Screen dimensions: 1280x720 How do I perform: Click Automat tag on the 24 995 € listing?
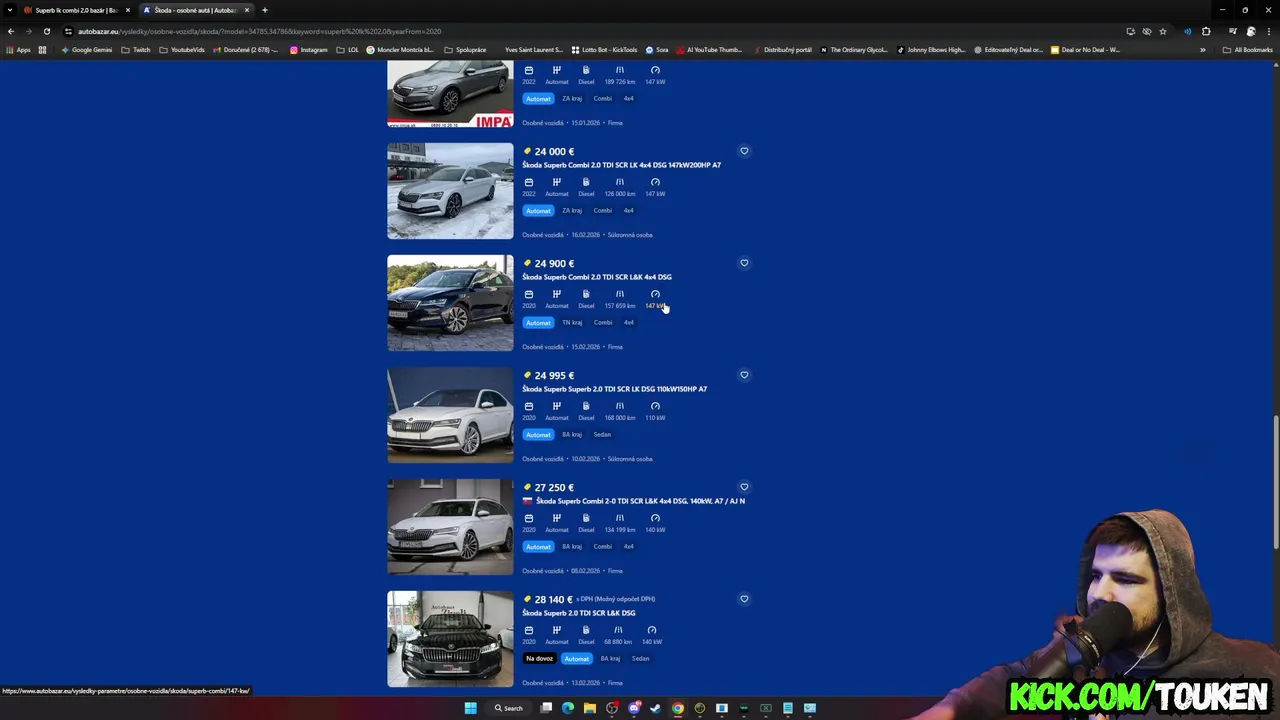(x=538, y=435)
